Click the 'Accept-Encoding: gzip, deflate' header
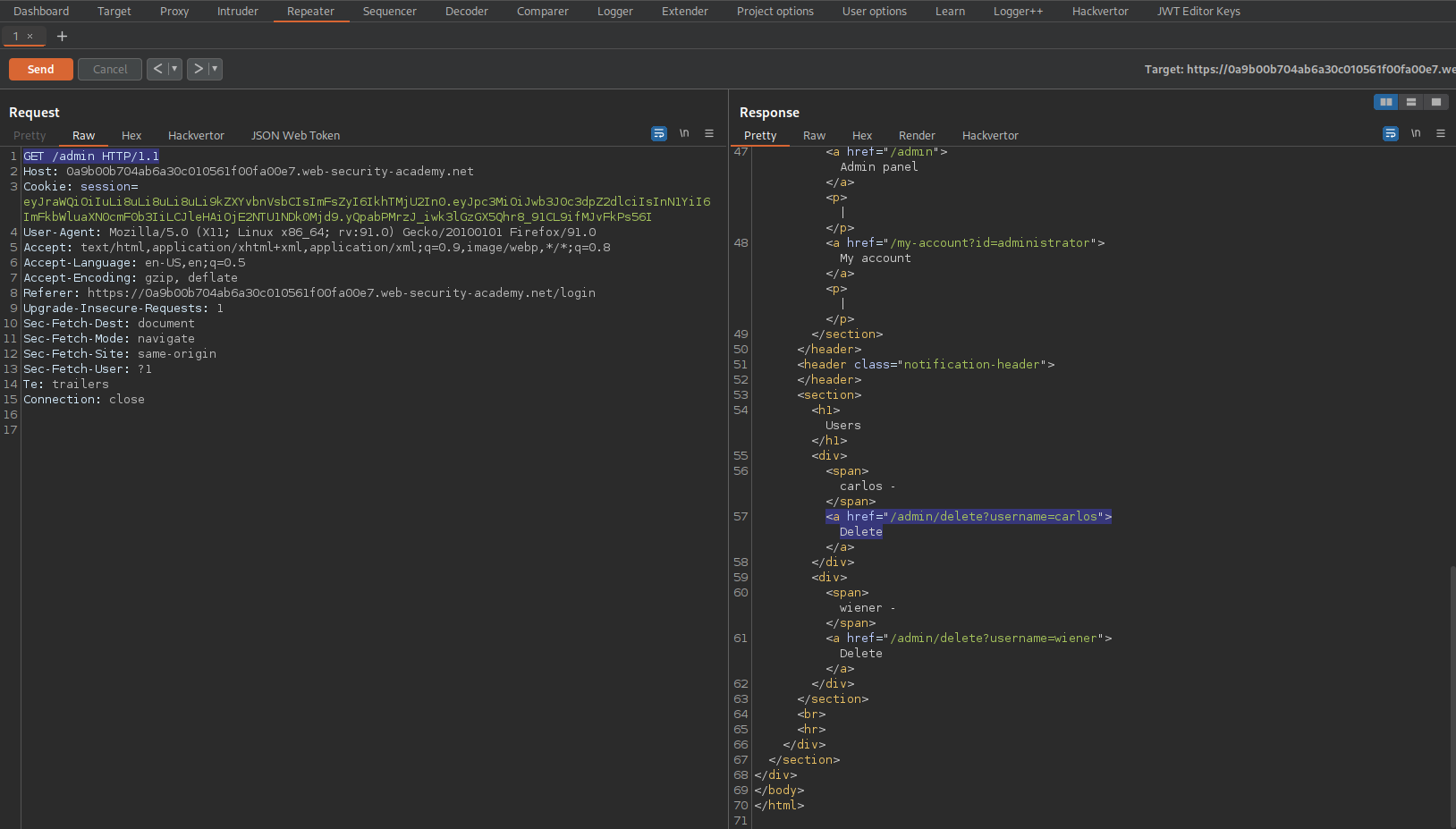Viewport: 1456px width, 829px height. (131, 278)
